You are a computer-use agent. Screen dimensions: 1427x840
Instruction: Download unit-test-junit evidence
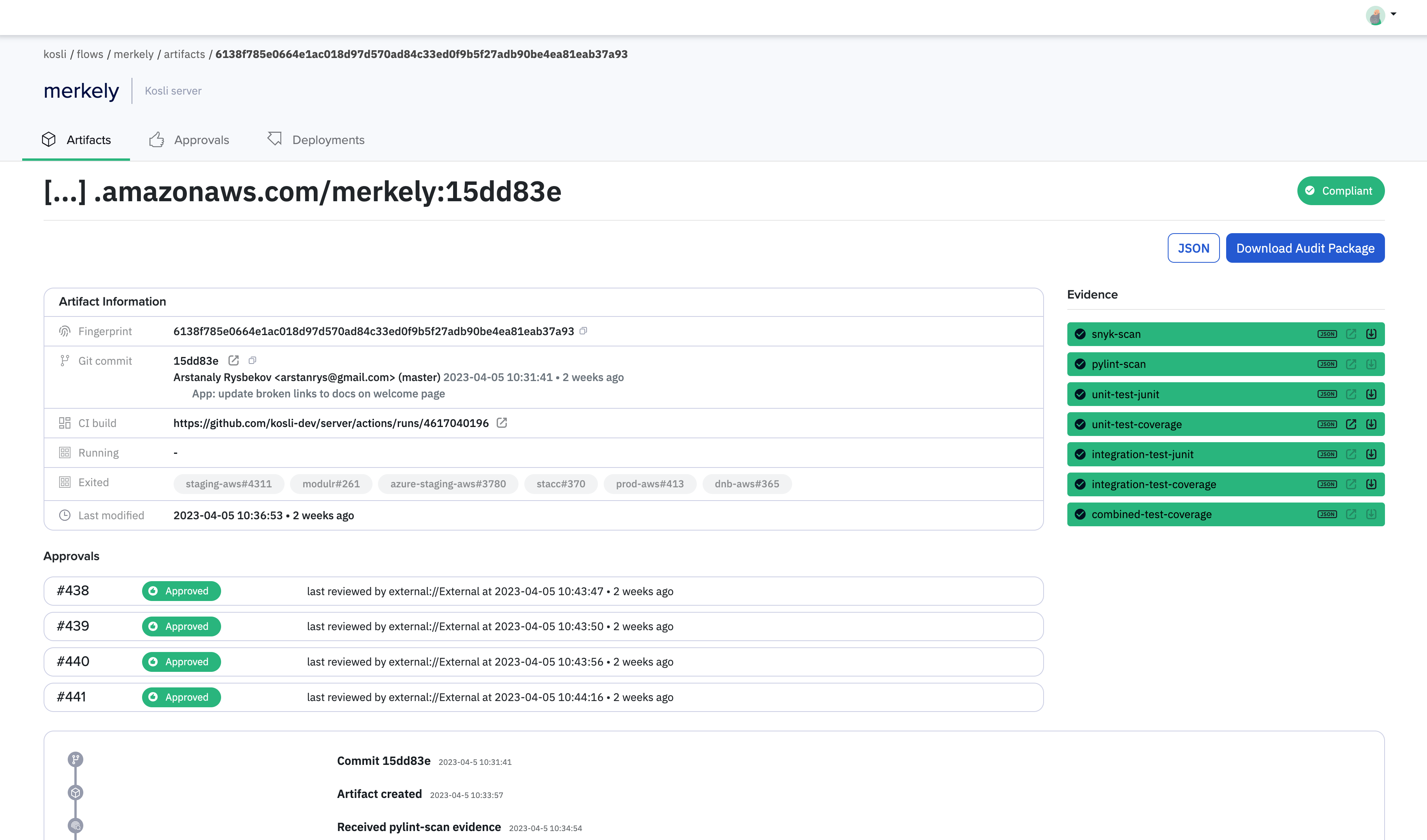pyautogui.click(x=1371, y=394)
